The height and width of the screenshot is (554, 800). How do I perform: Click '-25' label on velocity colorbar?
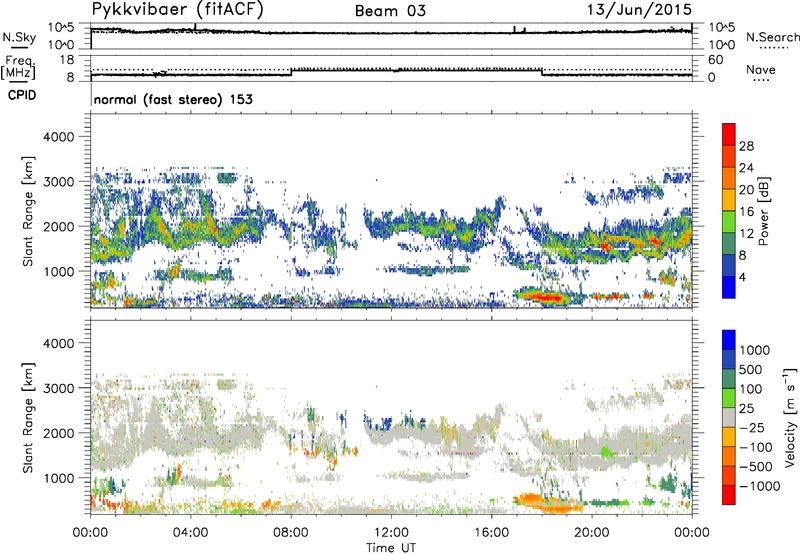click(x=752, y=427)
